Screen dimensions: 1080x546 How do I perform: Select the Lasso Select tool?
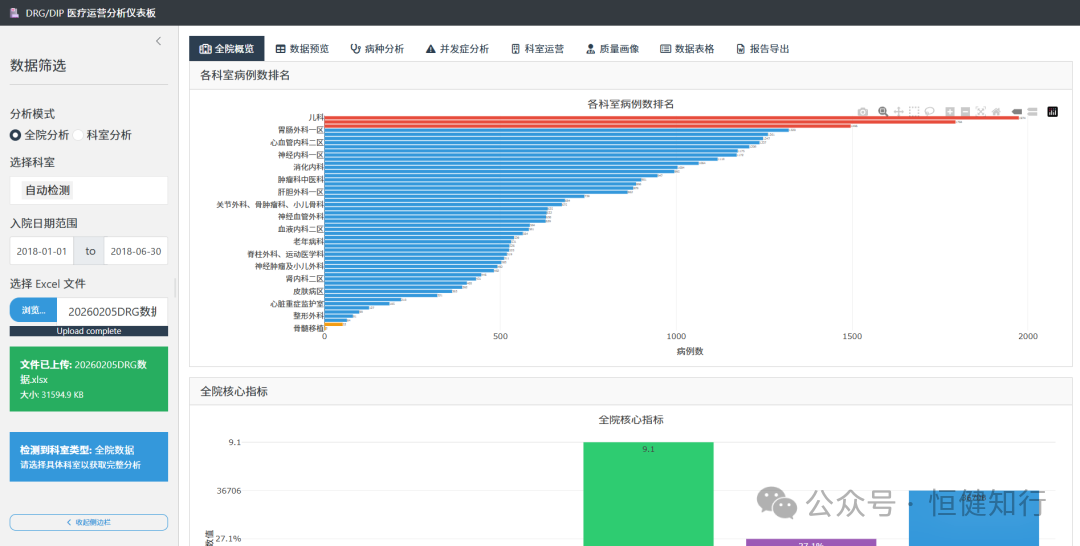929,112
